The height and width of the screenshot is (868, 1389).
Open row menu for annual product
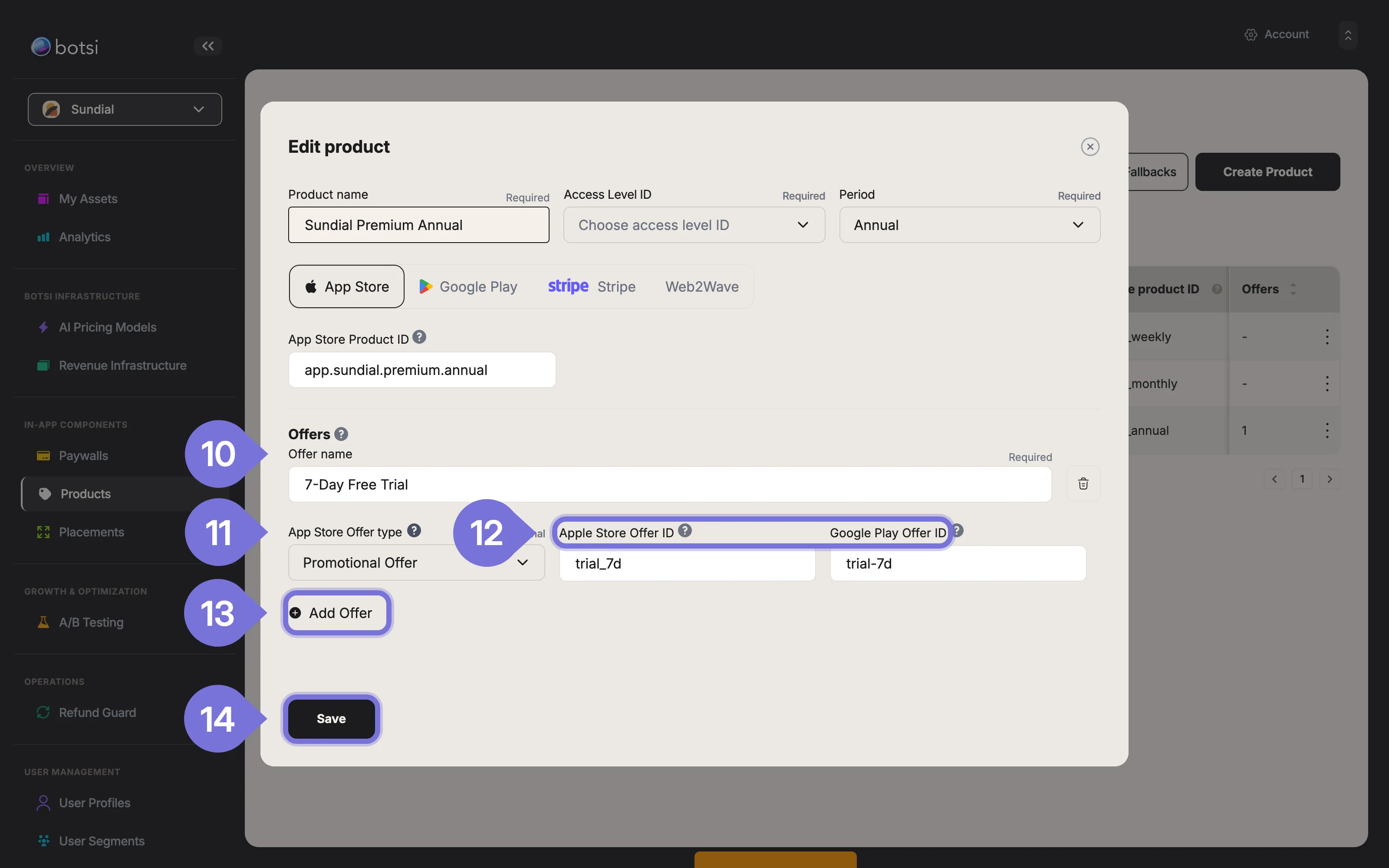1327,431
